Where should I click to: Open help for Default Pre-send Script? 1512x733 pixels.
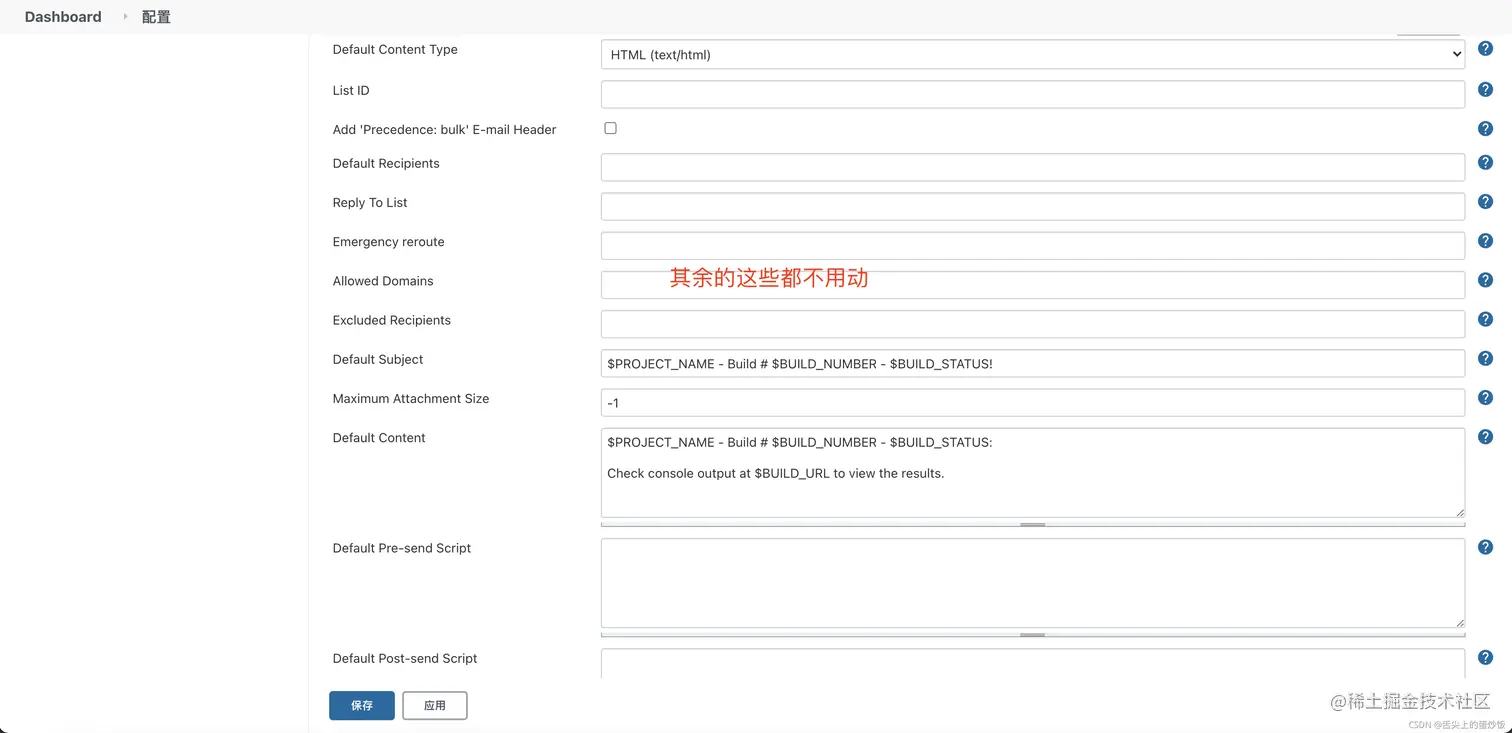pyautogui.click(x=1485, y=547)
